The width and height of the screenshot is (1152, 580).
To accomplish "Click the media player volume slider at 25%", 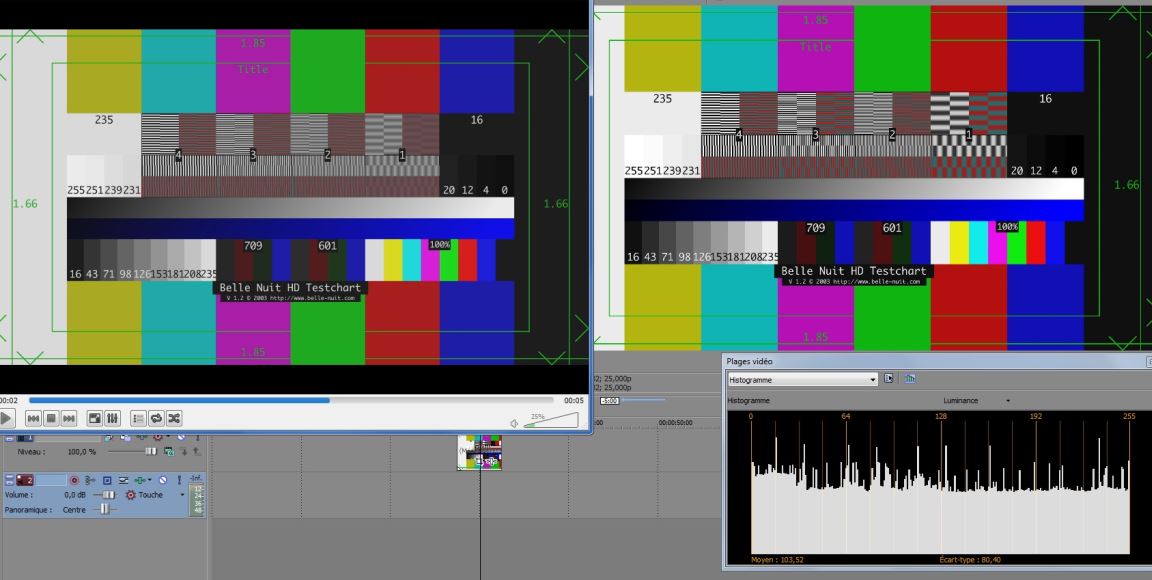I will [551, 420].
